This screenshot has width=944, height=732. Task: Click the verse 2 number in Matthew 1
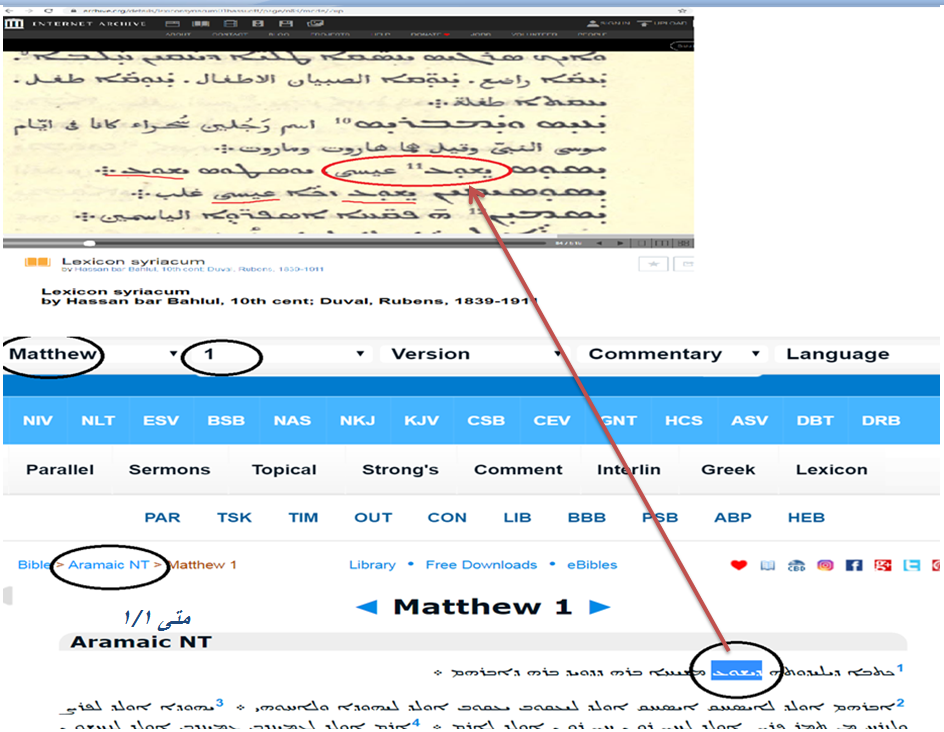[899, 702]
